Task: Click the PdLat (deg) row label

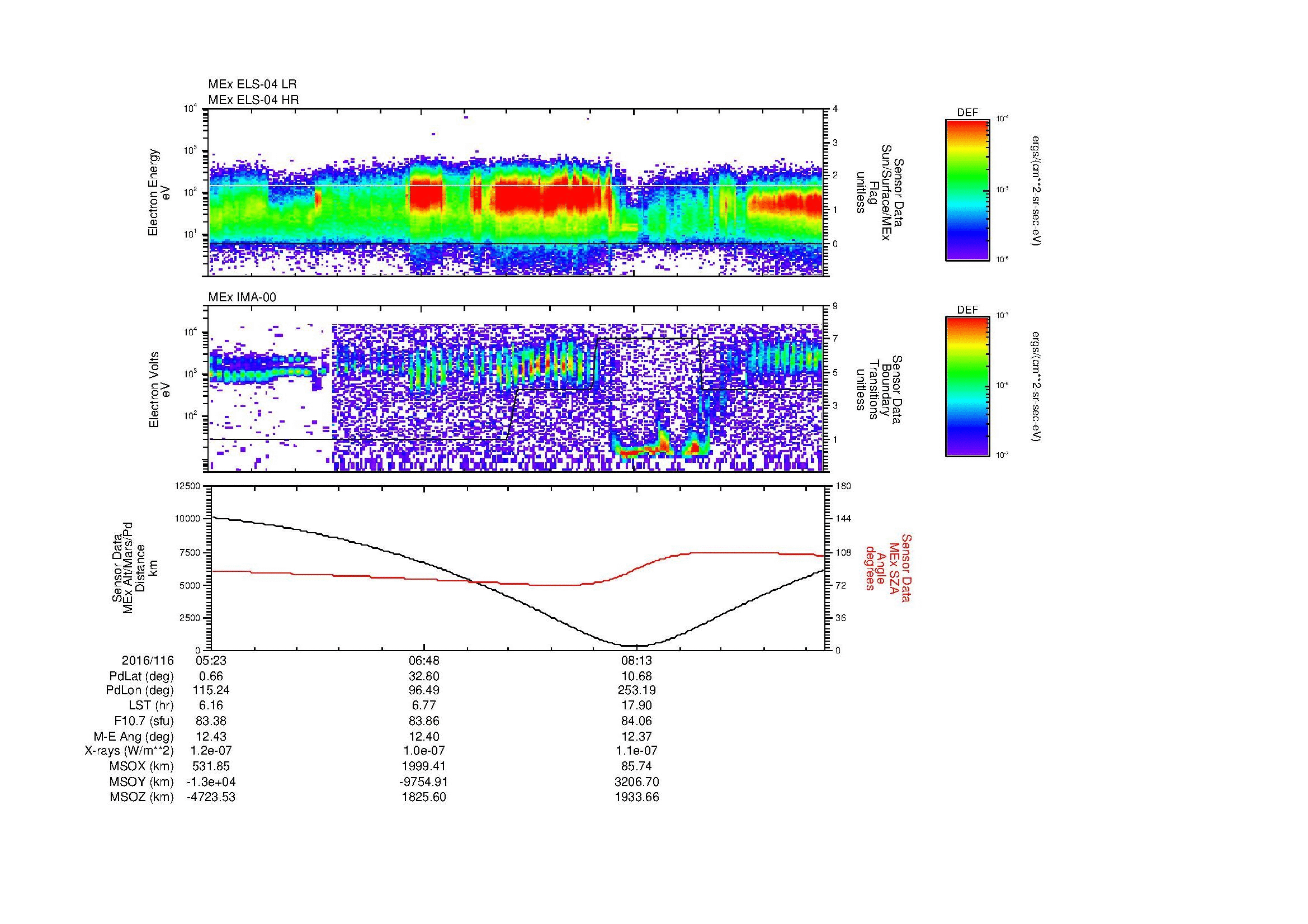Action: (x=141, y=676)
